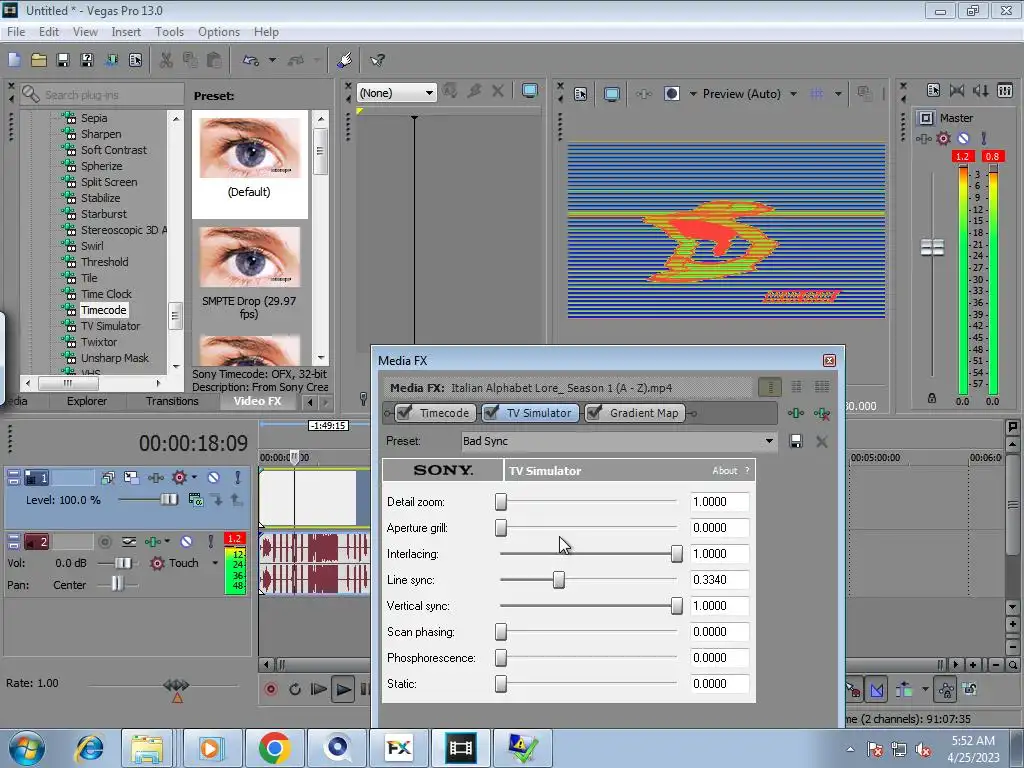Click Track 1 motion icon
The image size is (1024, 768).
[x=131, y=477]
